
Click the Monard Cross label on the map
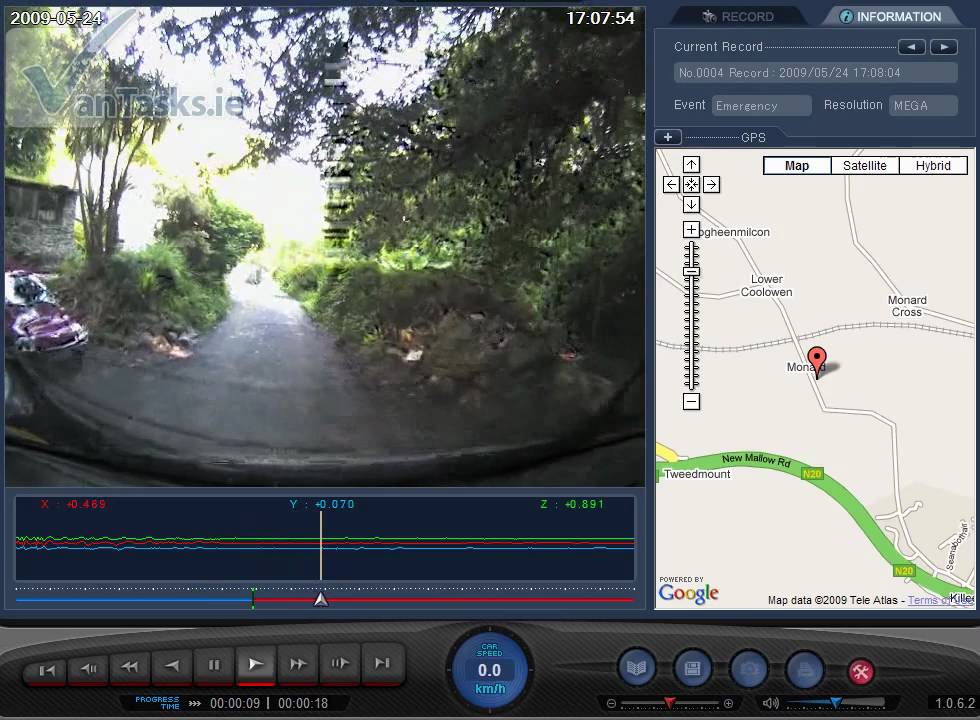(x=908, y=306)
